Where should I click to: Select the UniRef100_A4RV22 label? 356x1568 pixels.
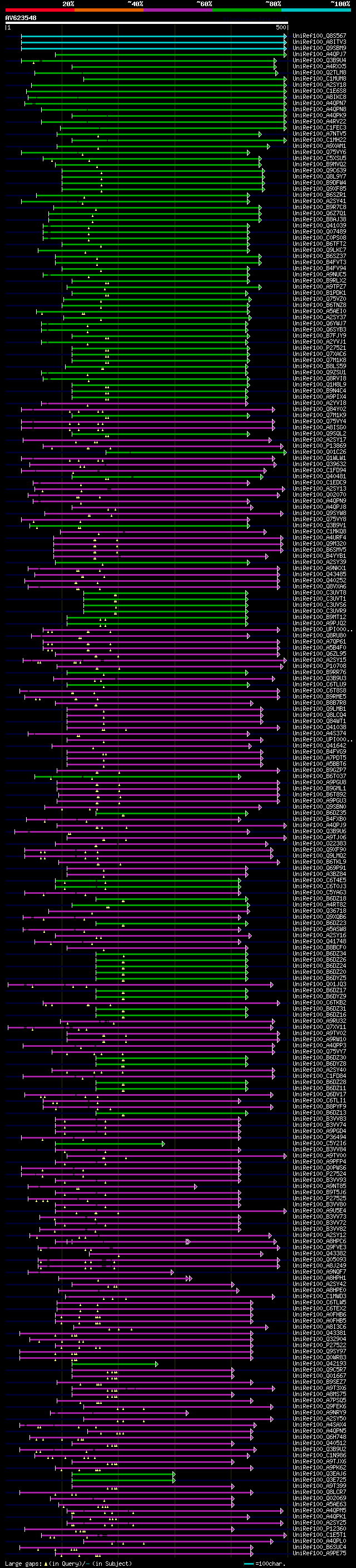coord(319,122)
